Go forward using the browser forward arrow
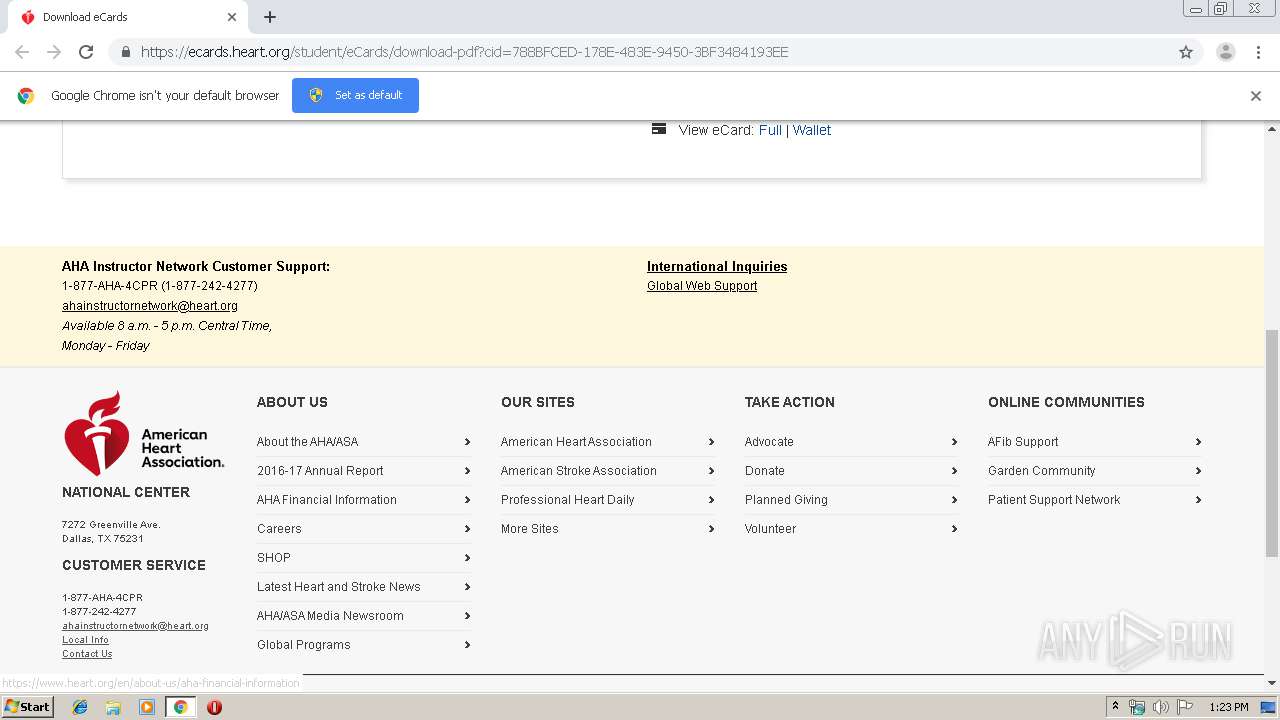This screenshot has height=720, width=1280. 54,52
